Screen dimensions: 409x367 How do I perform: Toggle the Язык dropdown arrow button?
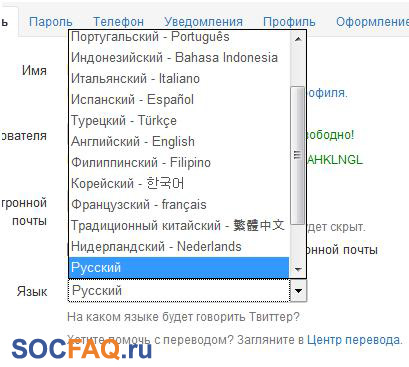[298, 291]
